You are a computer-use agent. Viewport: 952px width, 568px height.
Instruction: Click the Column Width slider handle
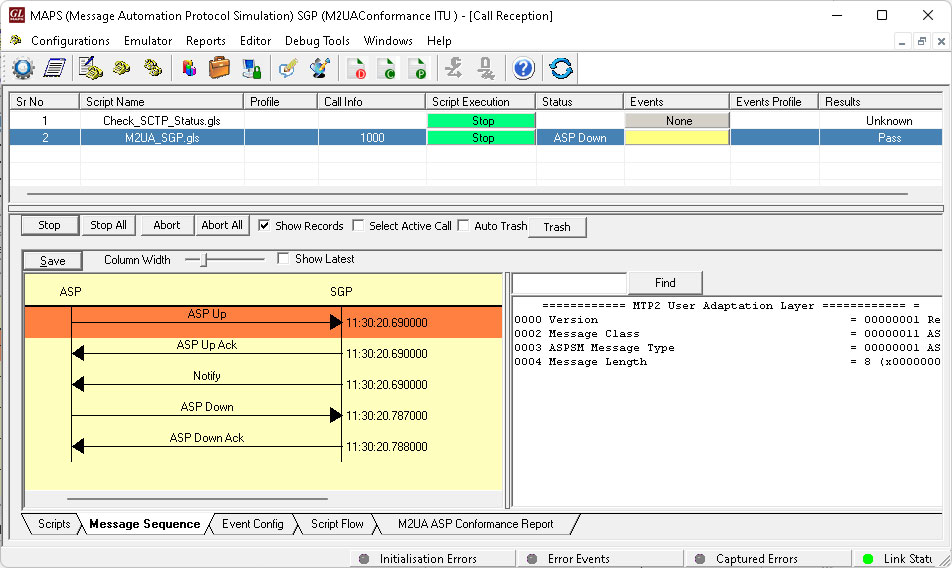pos(204,260)
